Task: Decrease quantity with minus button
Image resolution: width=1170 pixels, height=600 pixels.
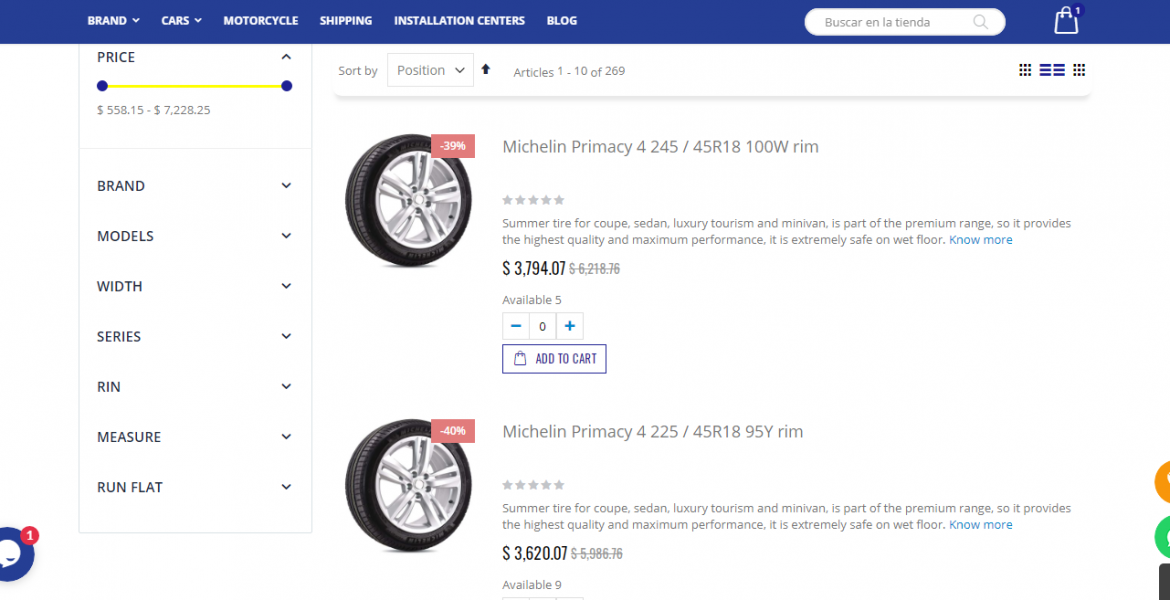Action: [516, 326]
